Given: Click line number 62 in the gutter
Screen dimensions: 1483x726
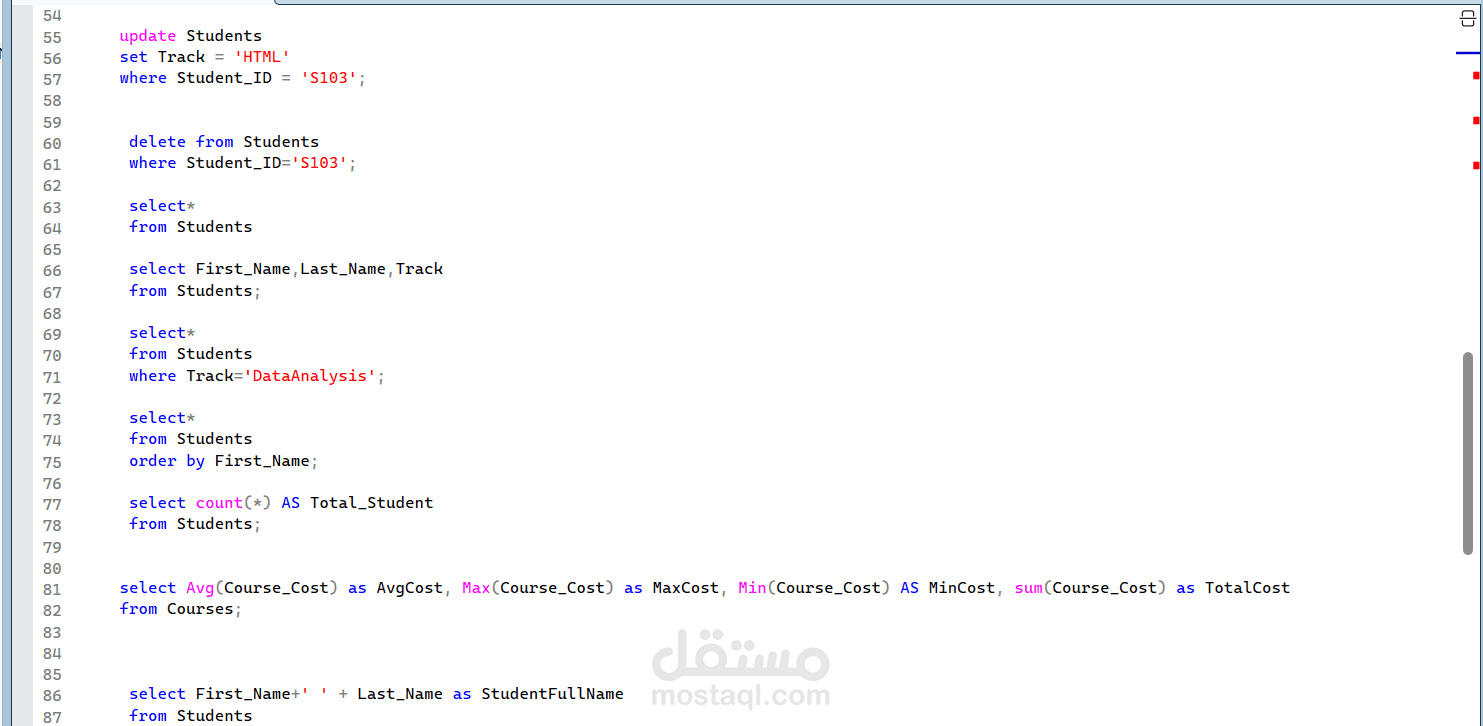Looking at the screenshot, I should click(x=52, y=186).
